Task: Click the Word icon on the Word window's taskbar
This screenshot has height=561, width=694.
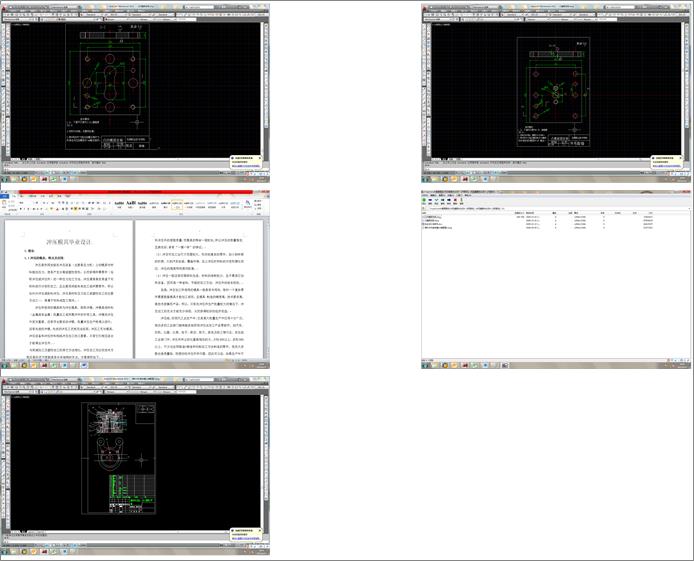Action: 84,365
